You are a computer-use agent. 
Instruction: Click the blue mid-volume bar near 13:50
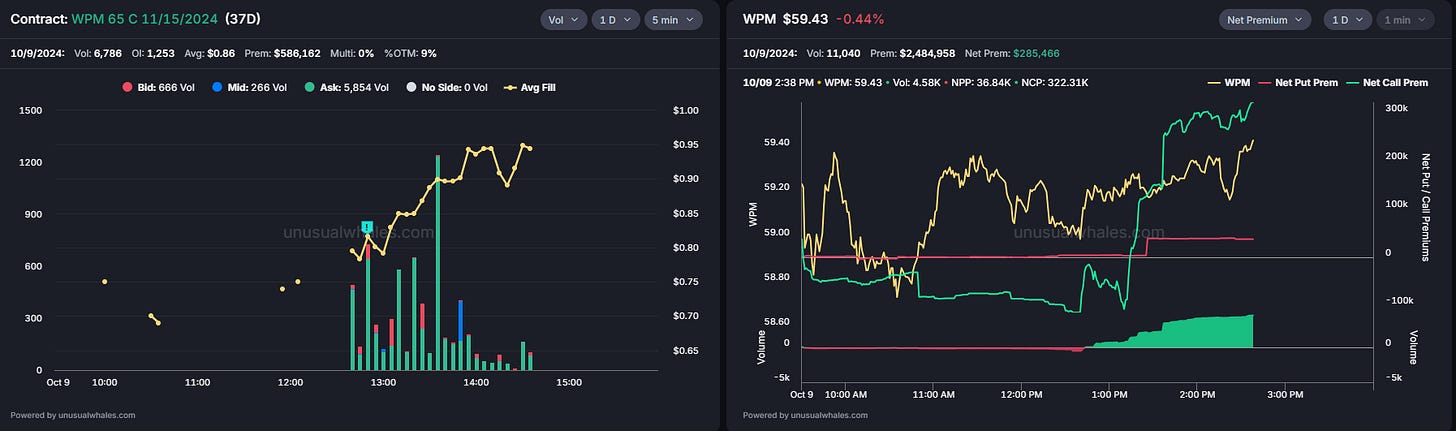(460, 318)
